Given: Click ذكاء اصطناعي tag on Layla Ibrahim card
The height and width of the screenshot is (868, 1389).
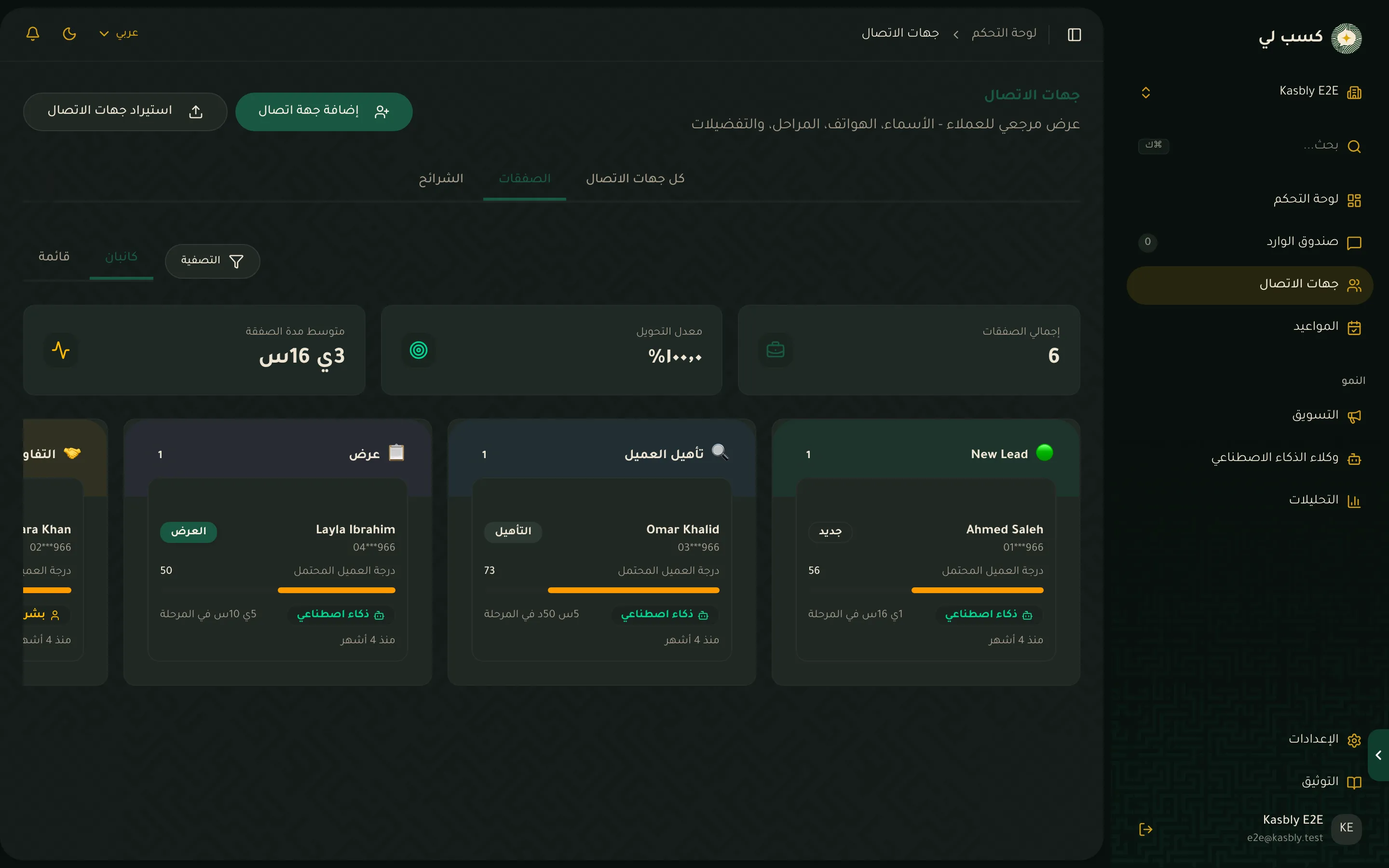Looking at the screenshot, I should tap(341, 614).
